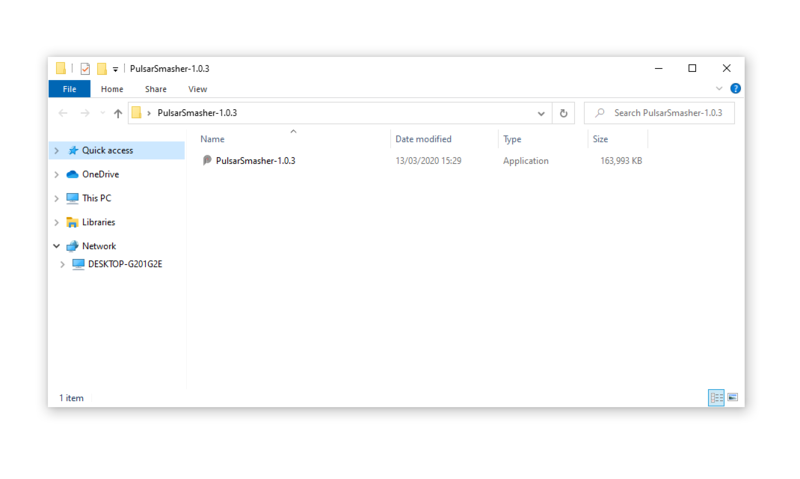Screen dimensions: 800x479
Task: Open the address bar history dropdown
Action: click(541, 113)
